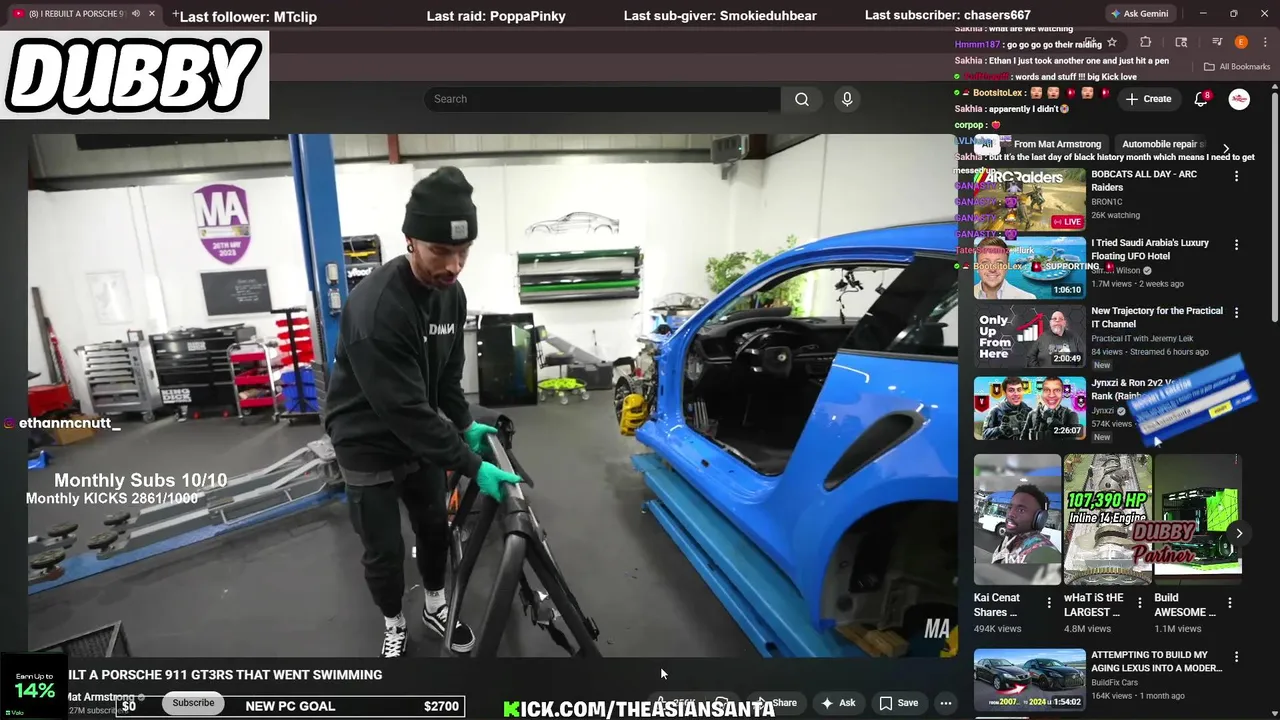Click the Porsche 911 GT3RS video title

(x=225, y=675)
